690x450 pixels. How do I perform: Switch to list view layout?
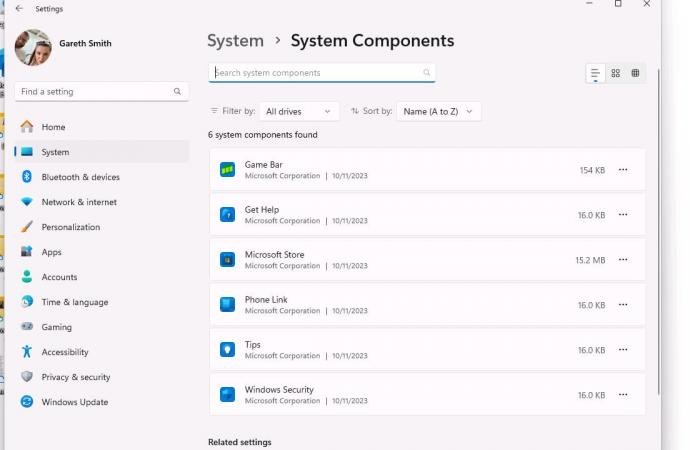(x=595, y=73)
